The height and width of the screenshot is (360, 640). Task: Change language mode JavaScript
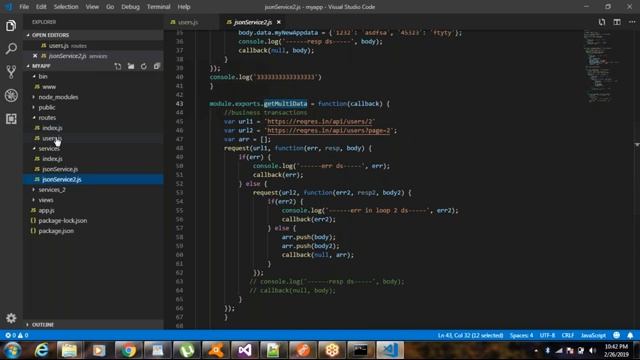pos(593,335)
